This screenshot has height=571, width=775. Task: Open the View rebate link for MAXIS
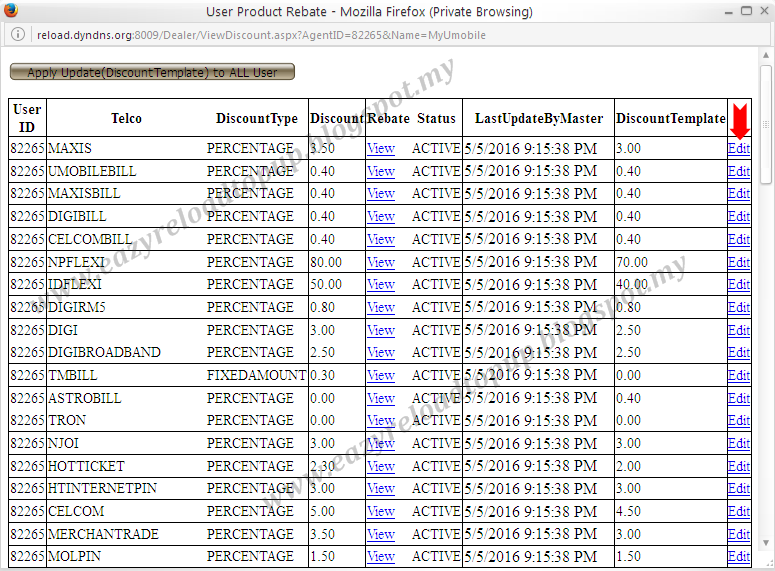tap(381, 148)
